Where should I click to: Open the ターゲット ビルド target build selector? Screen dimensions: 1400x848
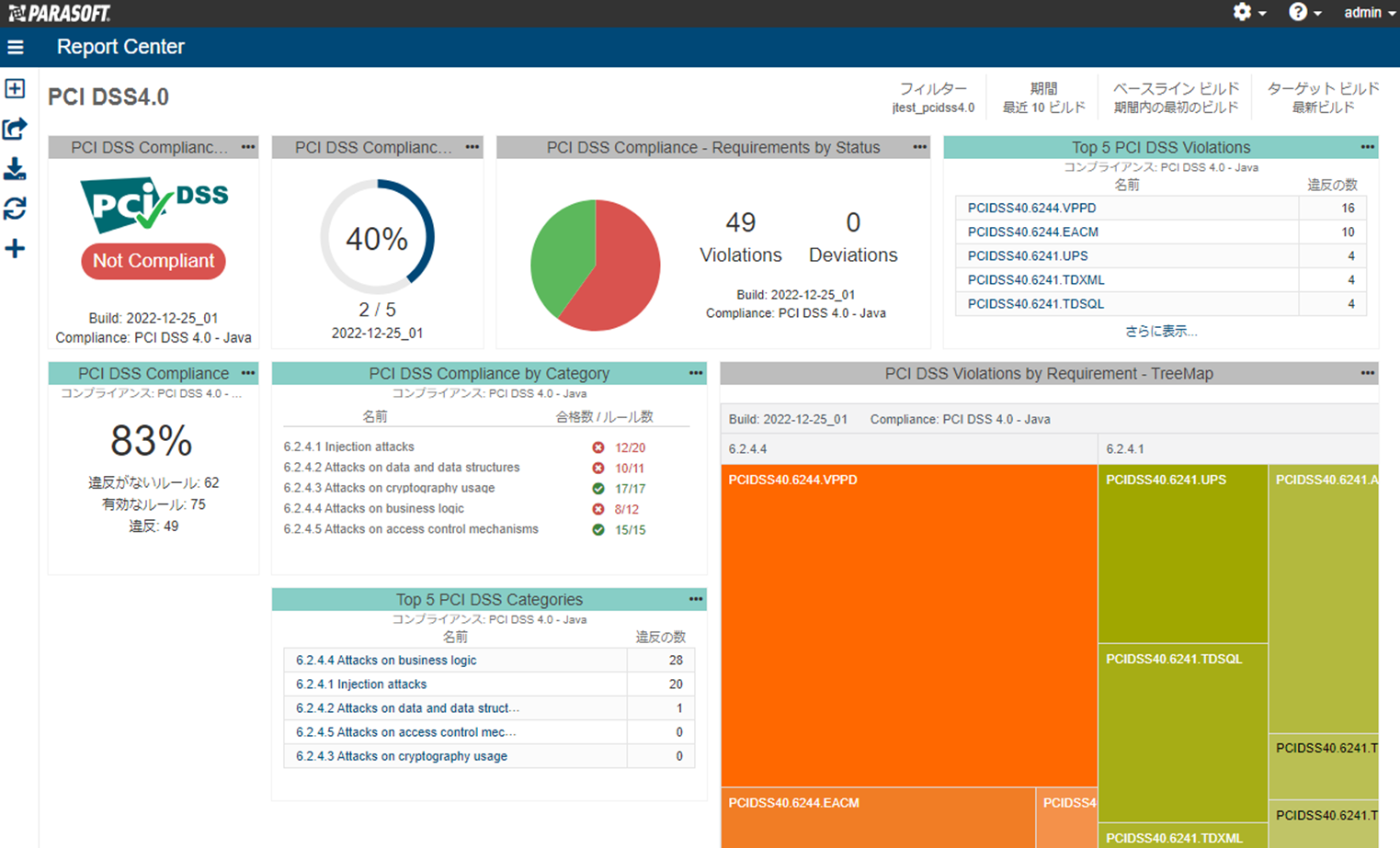pos(1322,97)
